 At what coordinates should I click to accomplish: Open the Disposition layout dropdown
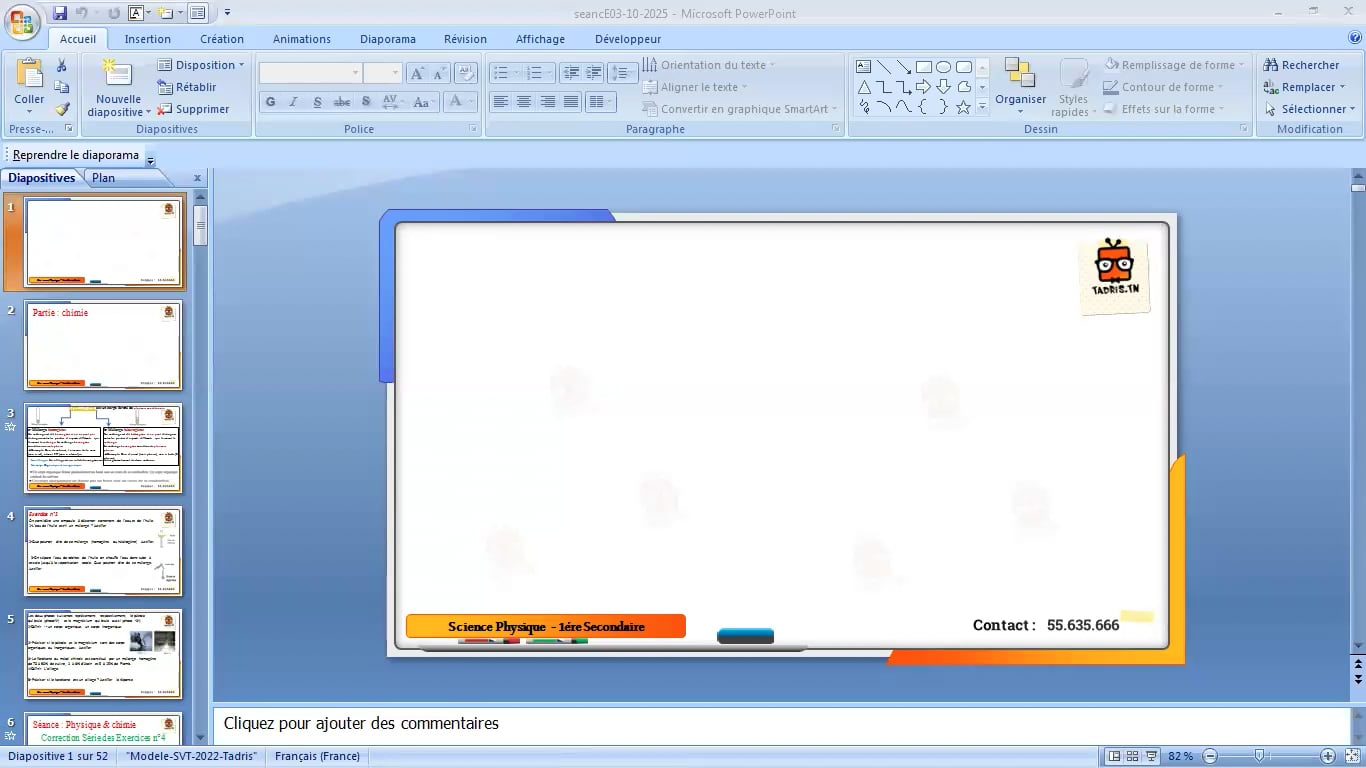201,65
